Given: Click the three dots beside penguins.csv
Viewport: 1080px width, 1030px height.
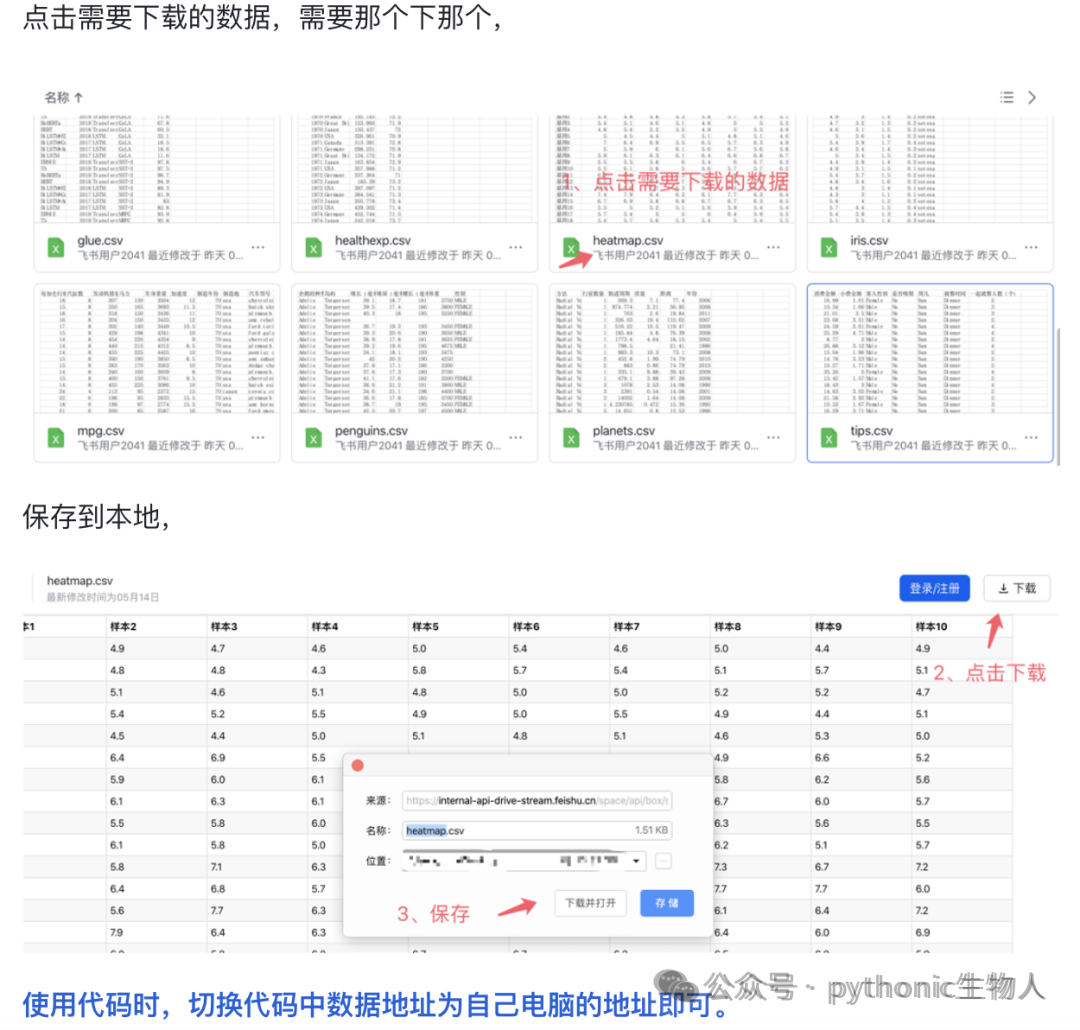Looking at the screenshot, I should (x=515, y=437).
